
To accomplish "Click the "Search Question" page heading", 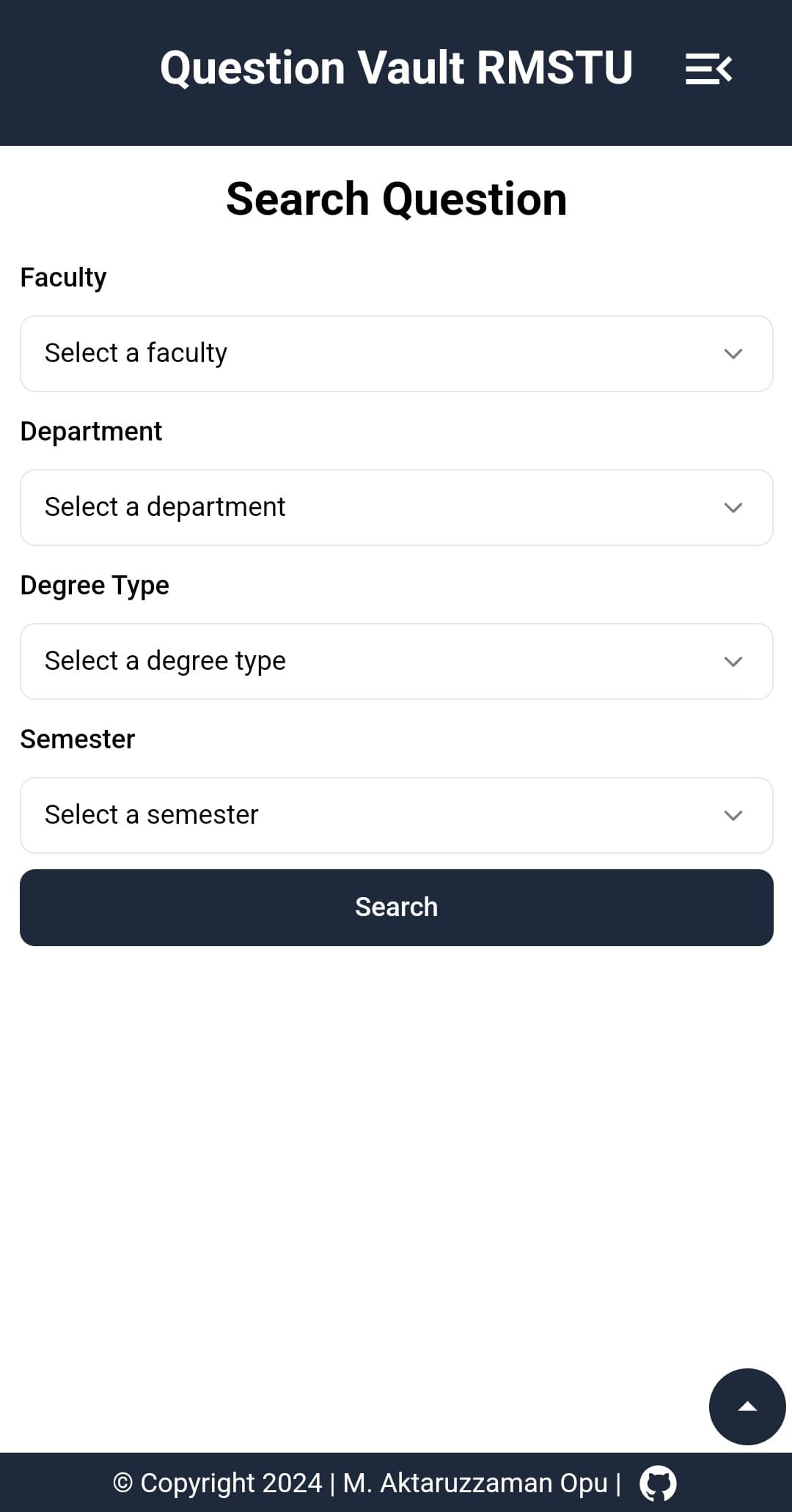I will (396, 199).
